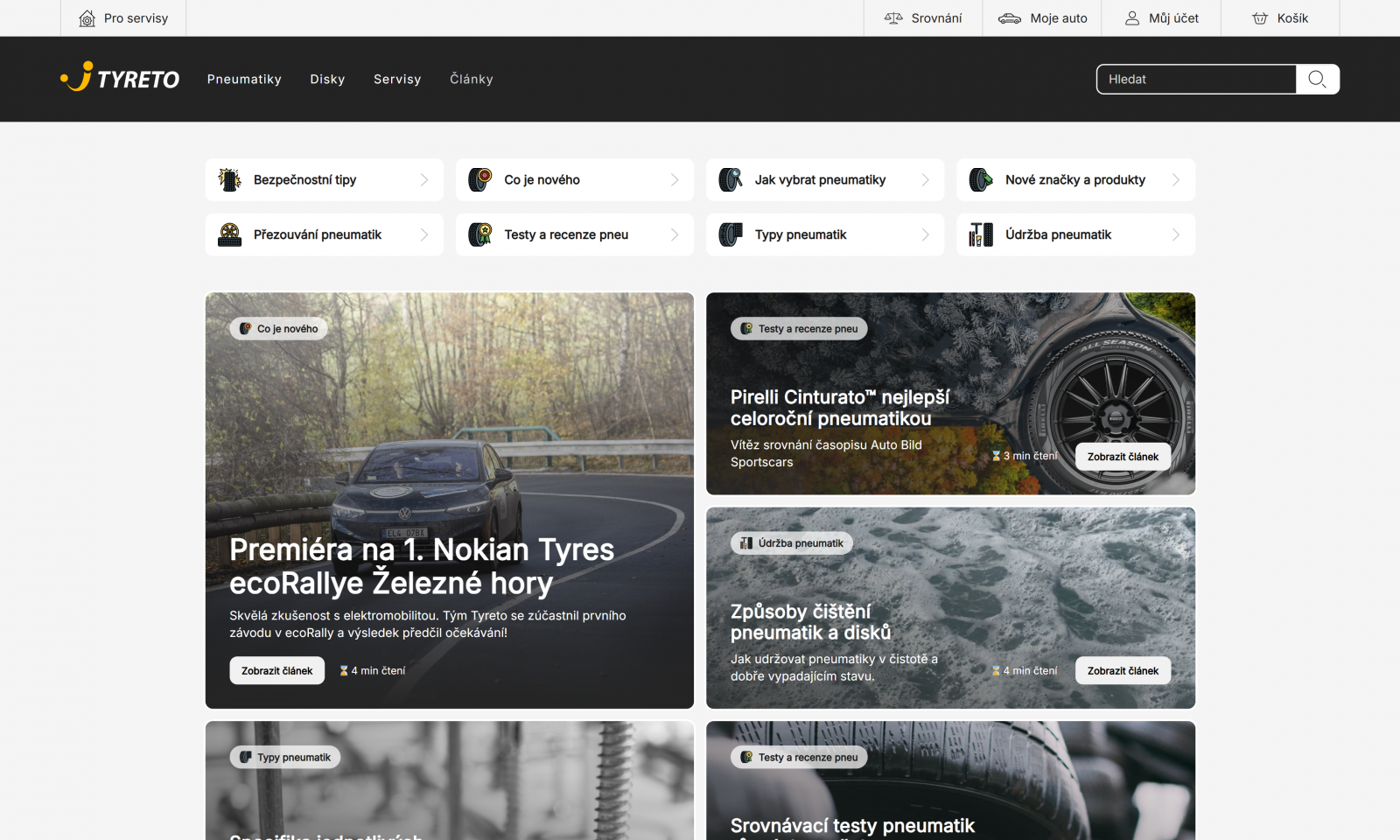Click Údržba pneumatik tag on cleaning card
The height and width of the screenshot is (840, 1400).
click(x=792, y=543)
